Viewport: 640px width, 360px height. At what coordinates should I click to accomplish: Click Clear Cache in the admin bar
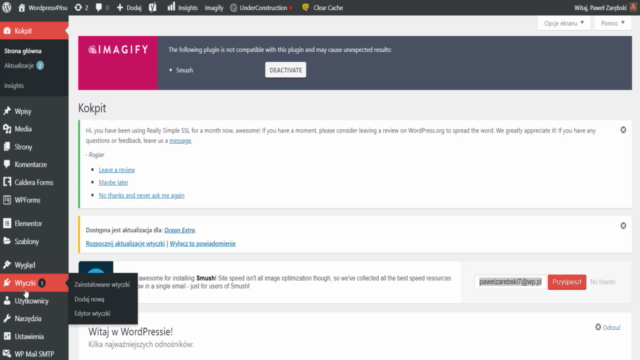[322, 7]
